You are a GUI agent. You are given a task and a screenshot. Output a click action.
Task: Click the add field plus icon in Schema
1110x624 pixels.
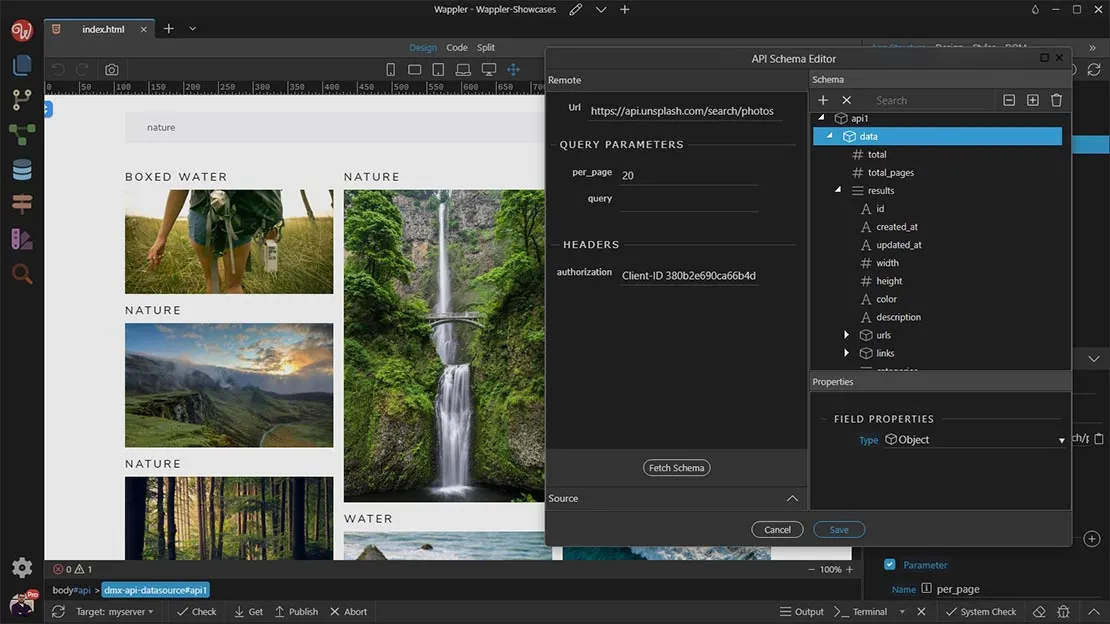823,100
